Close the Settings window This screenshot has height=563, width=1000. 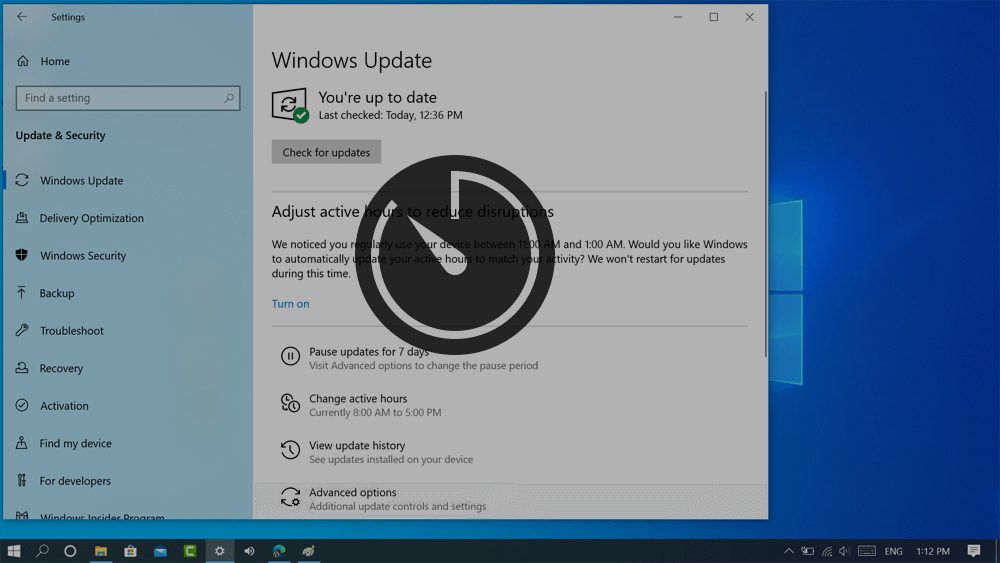click(749, 17)
